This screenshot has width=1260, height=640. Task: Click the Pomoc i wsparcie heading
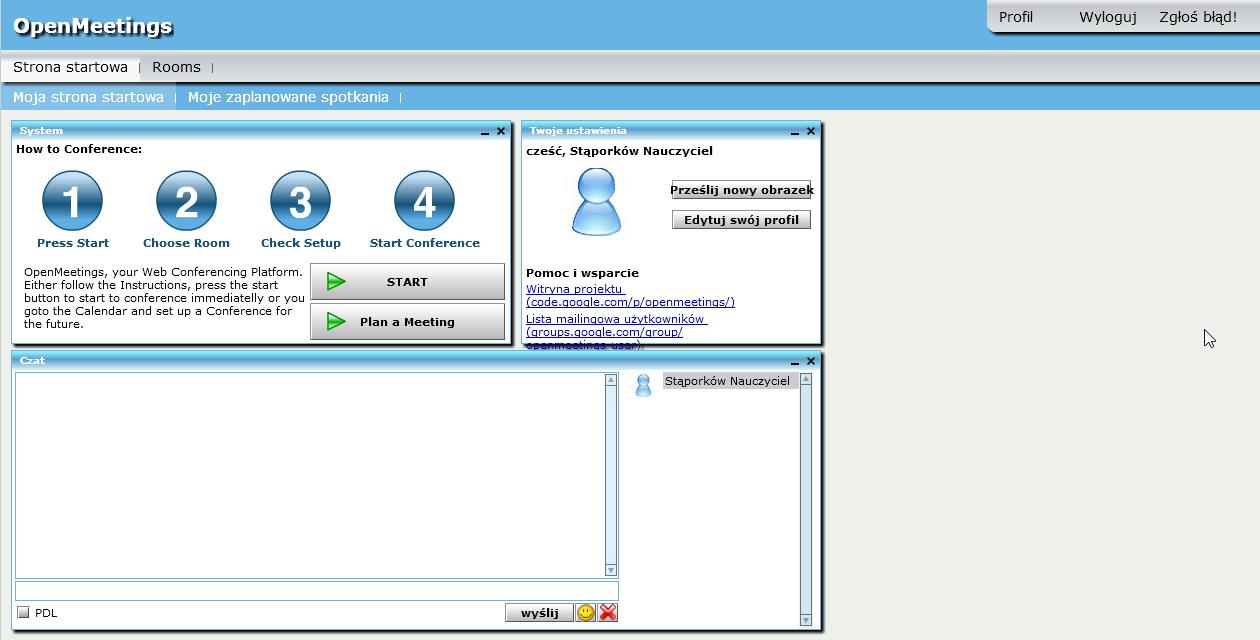582,273
